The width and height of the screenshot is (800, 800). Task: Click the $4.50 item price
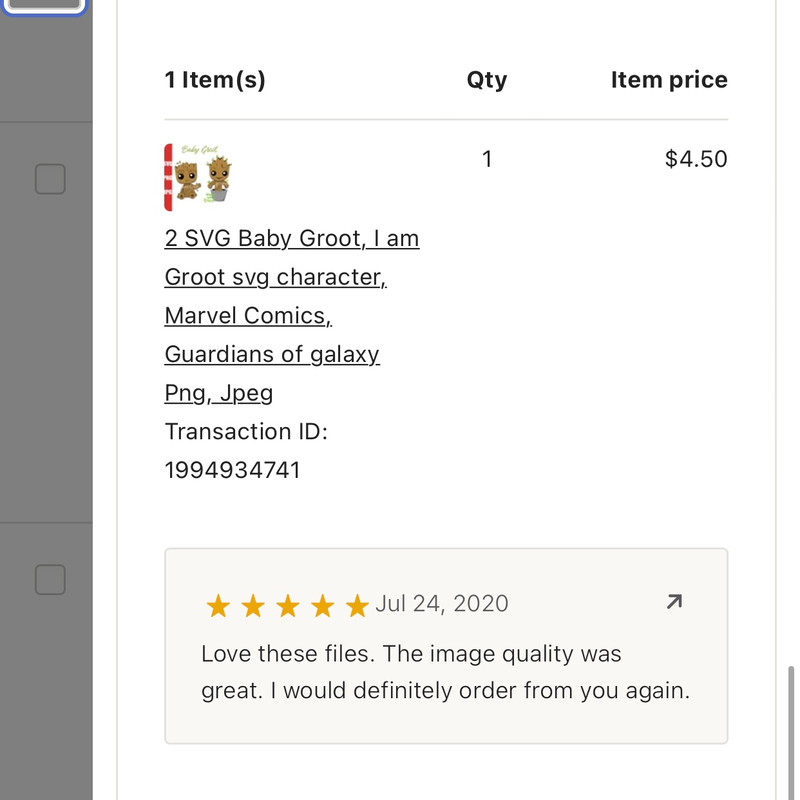coord(696,159)
